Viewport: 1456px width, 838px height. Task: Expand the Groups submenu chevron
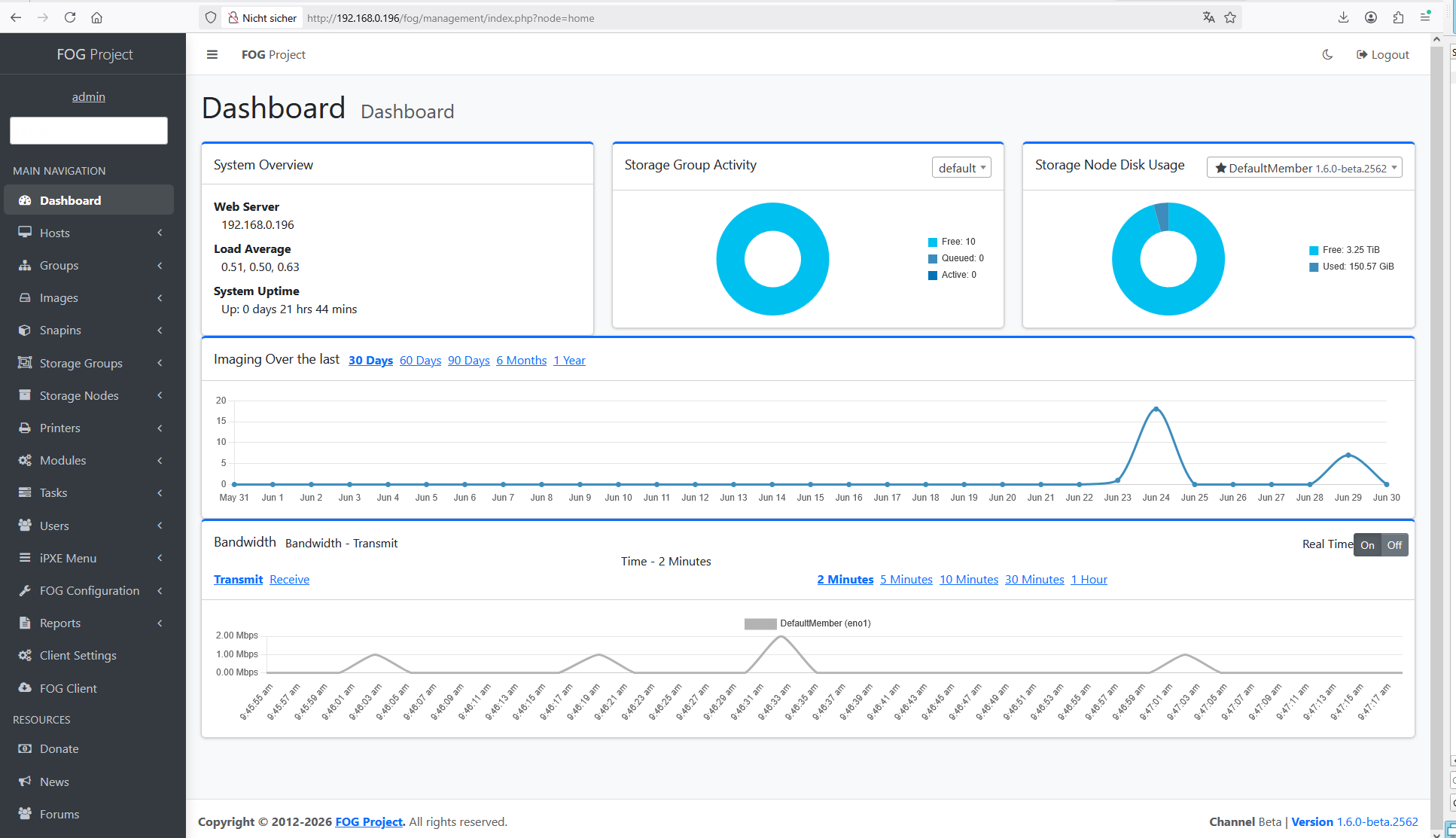160,265
